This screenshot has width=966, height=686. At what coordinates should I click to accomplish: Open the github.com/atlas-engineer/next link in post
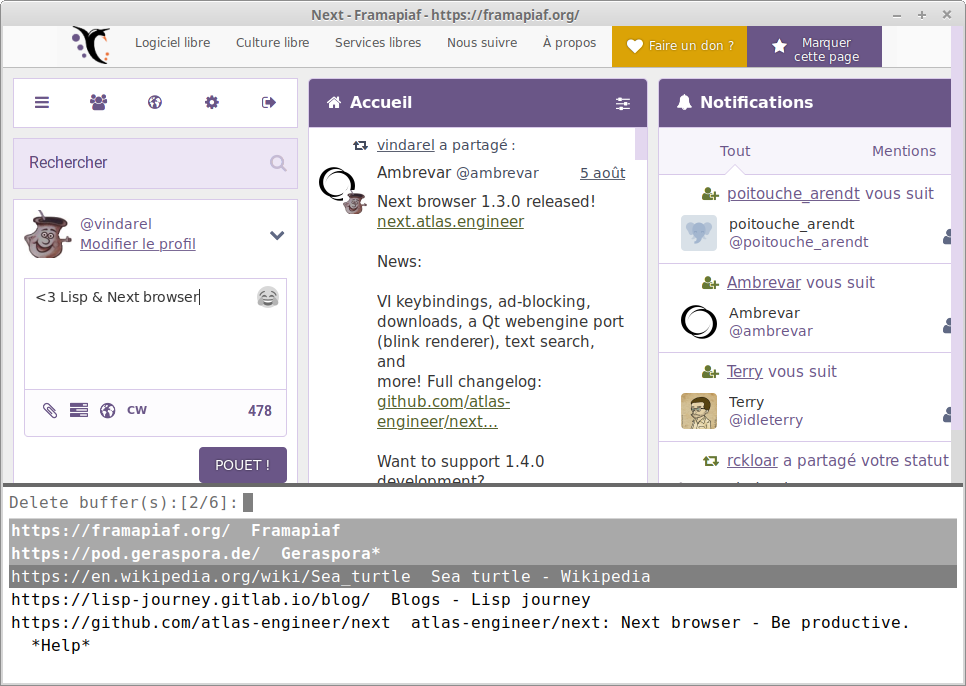point(444,411)
